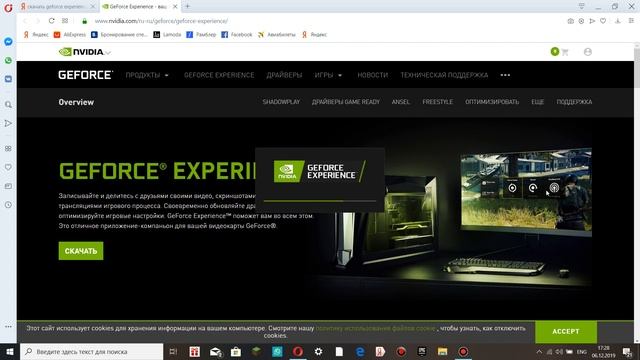The width and height of the screenshot is (640, 360).
Task: Switch to the Yandex search tab
Action: click(55, 7)
